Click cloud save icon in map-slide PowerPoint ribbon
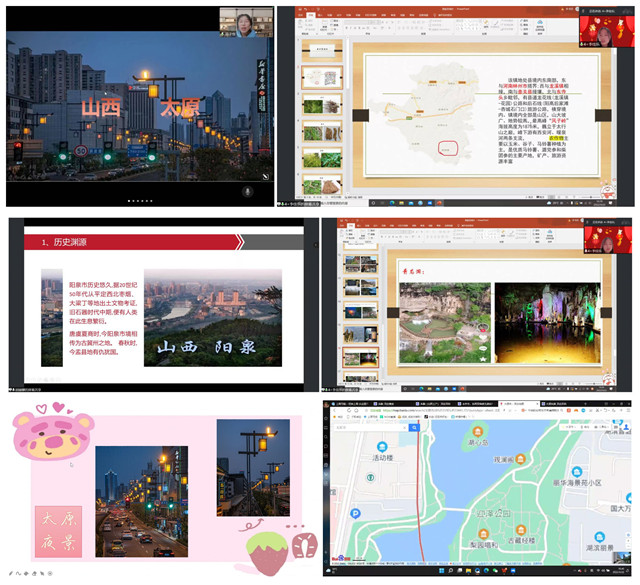This screenshot has height=585, width=640. [540, 23]
